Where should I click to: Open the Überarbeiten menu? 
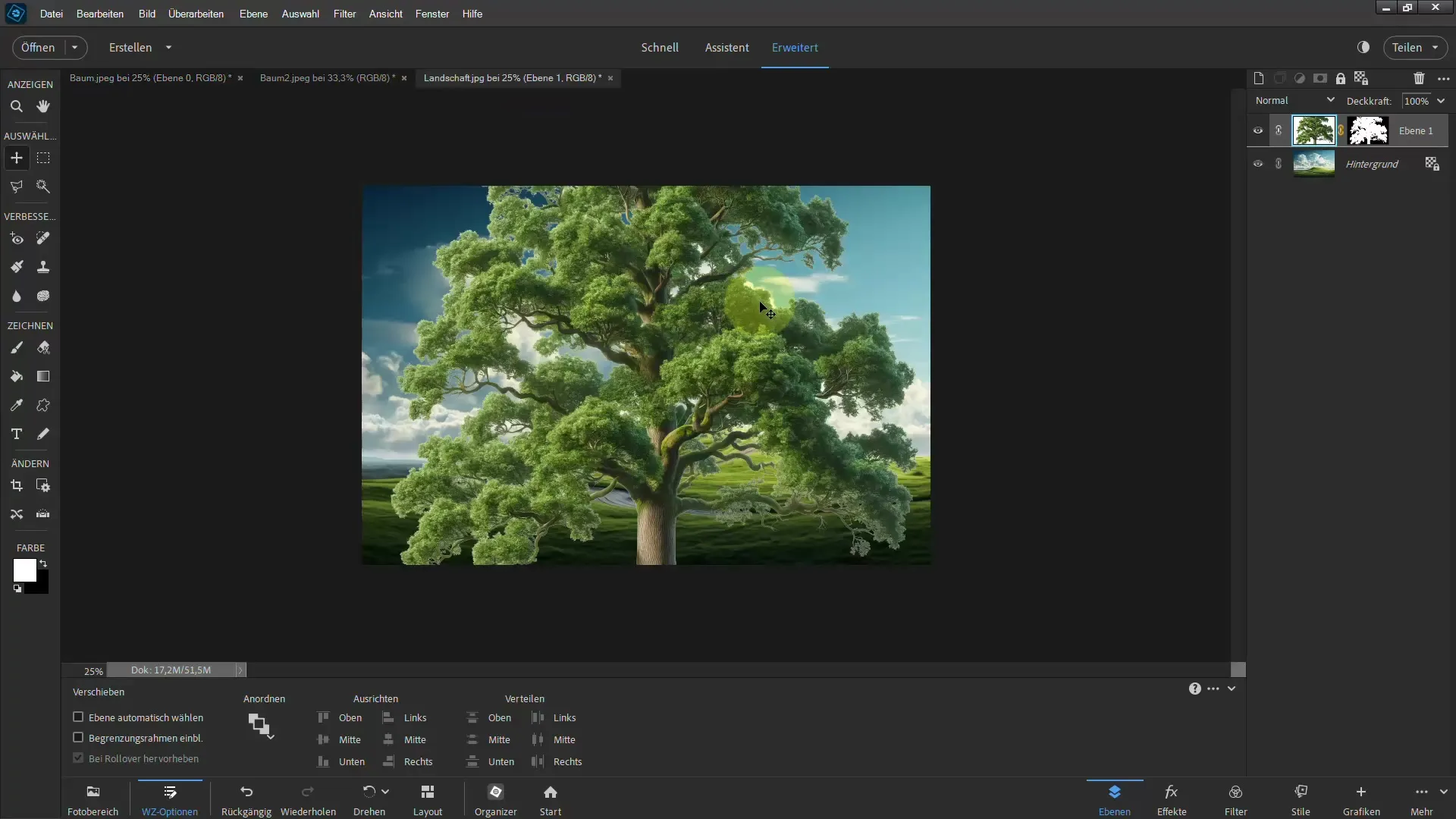[196, 14]
